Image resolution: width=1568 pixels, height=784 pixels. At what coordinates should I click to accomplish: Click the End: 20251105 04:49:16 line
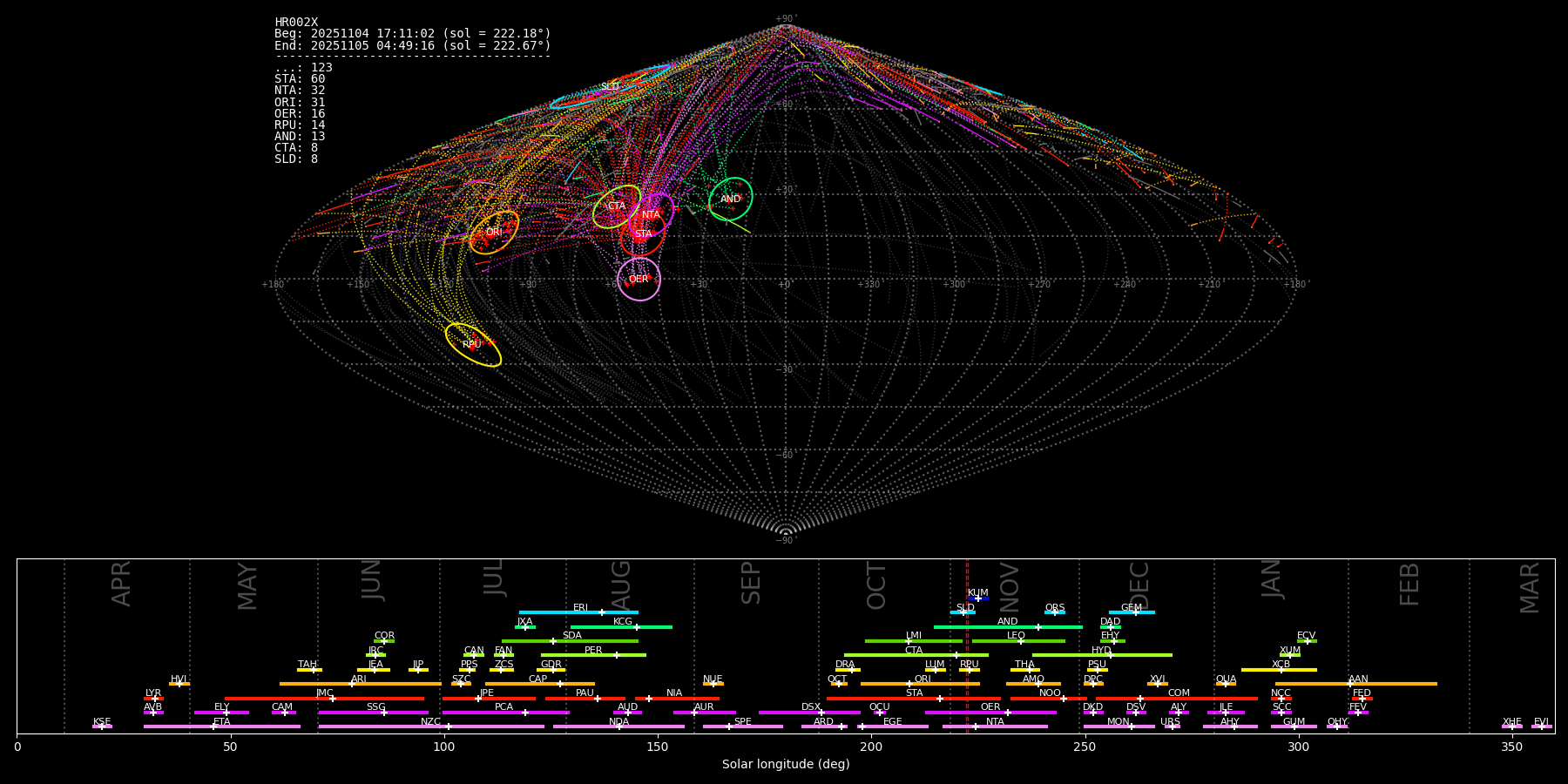tap(413, 45)
